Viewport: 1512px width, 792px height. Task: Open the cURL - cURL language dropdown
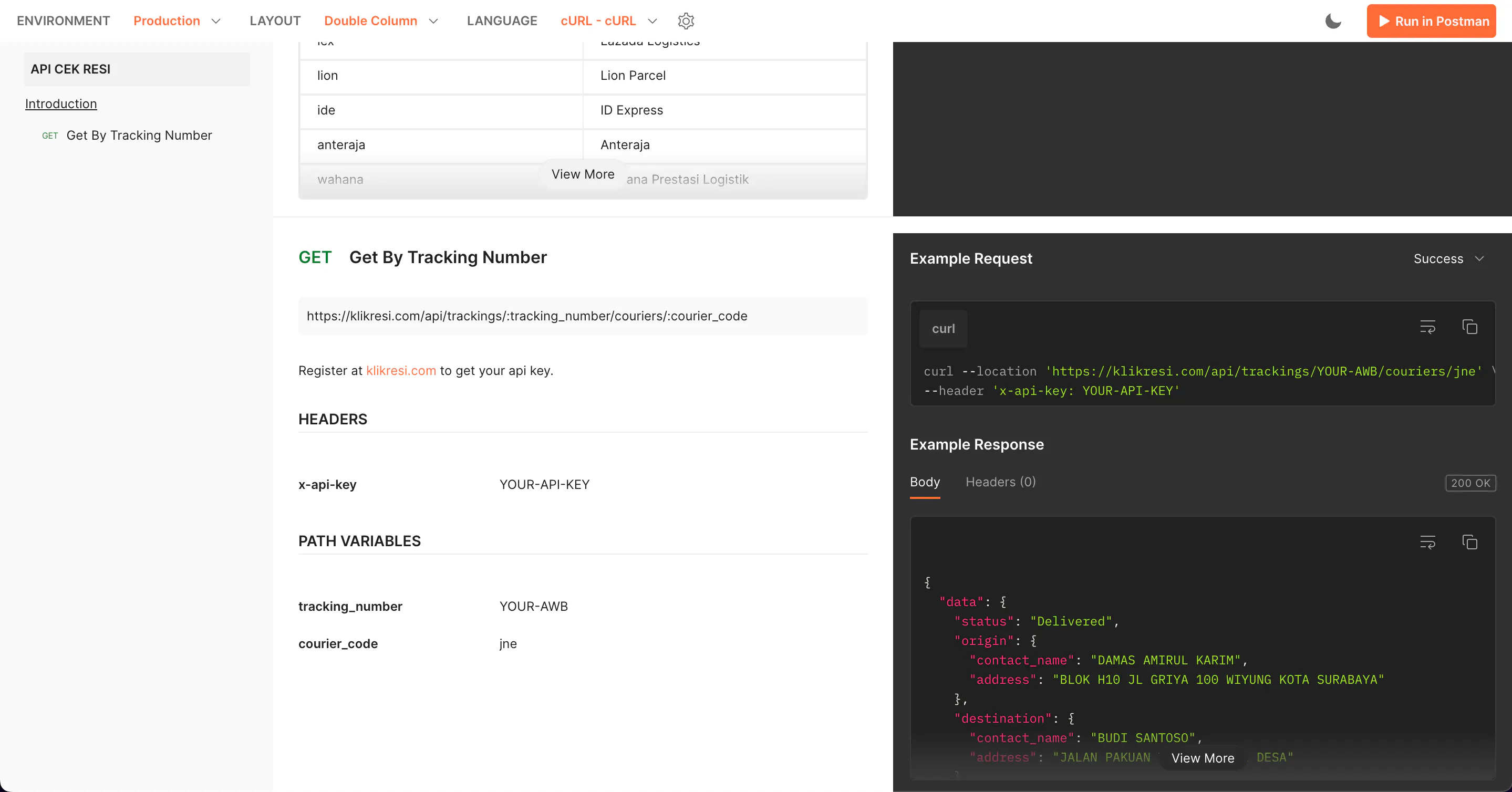pyautogui.click(x=609, y=21)
